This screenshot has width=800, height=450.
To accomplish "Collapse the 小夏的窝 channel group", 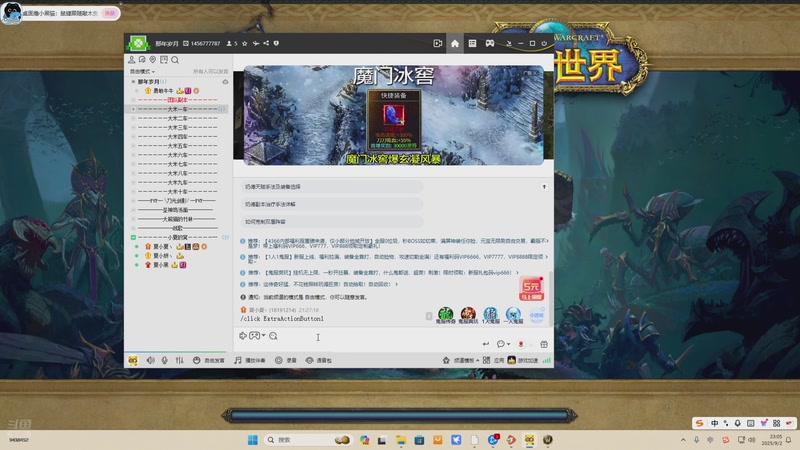I will pyautogui.click(x=133, y=237).
